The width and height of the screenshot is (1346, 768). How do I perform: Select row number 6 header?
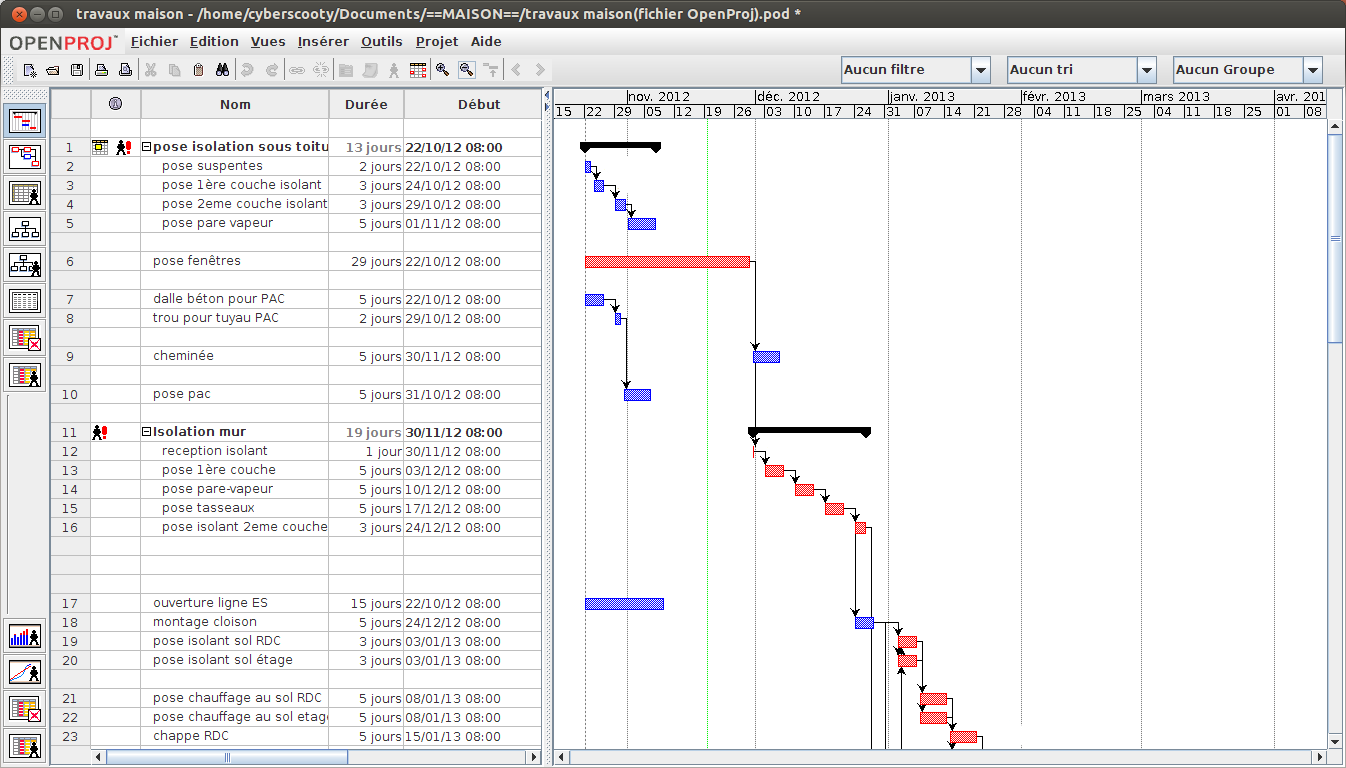pos(70,262)
